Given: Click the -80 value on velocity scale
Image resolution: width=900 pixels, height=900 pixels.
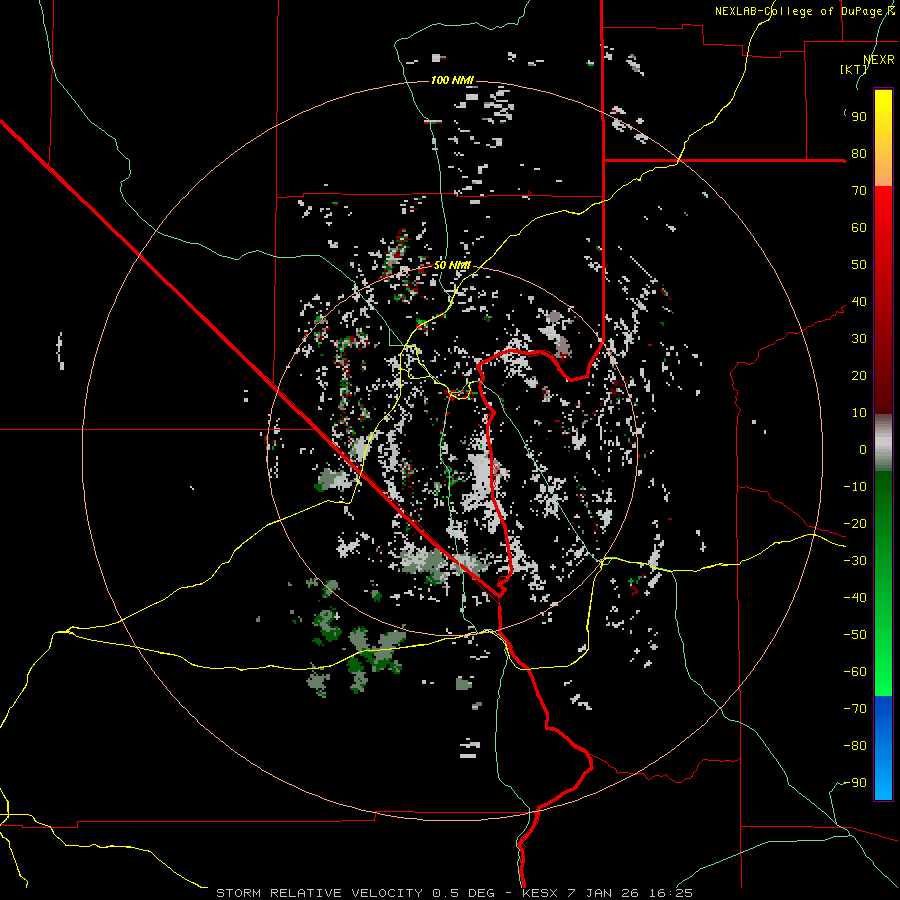Looking at the screenshot, I should pyautogui.click(x=855, y=746).
